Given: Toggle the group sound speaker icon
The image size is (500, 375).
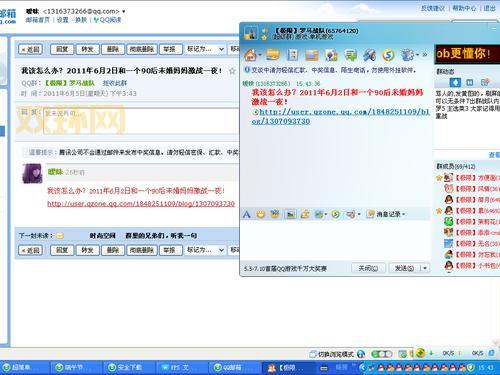Looking at the screenshot, I should coord(265,31).
